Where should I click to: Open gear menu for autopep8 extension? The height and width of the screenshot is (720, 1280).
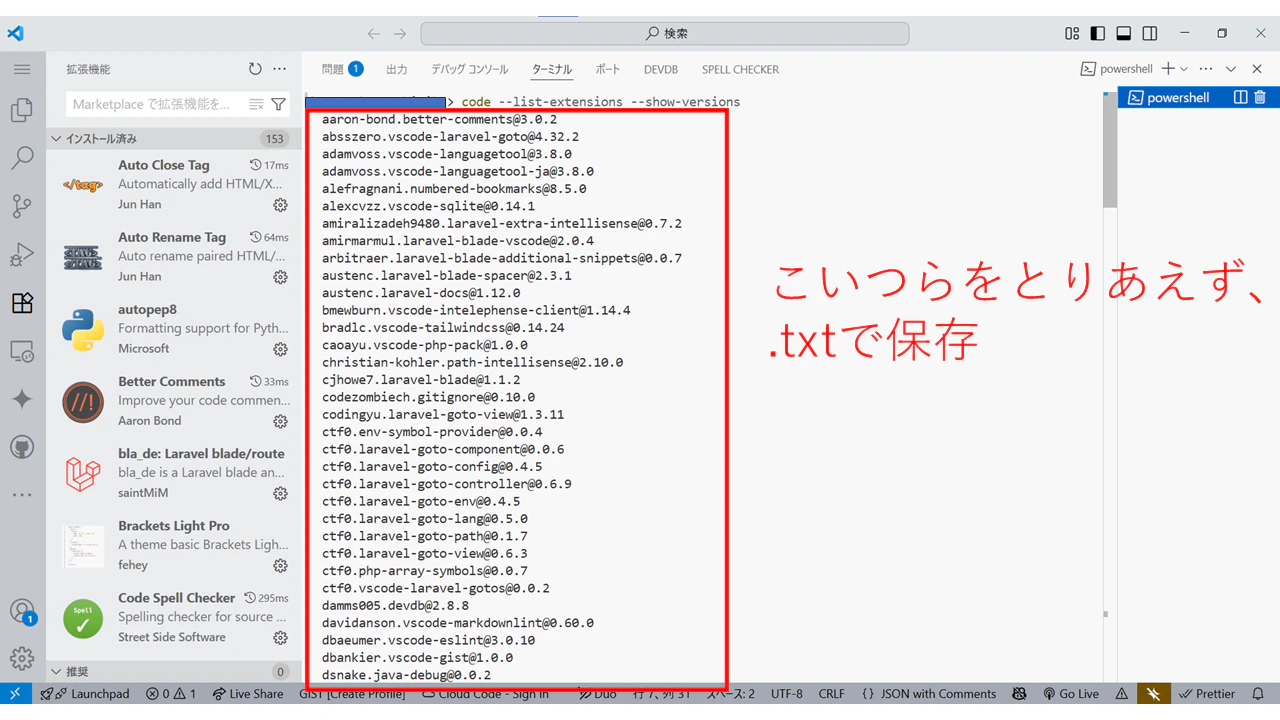tap(281, 349)
